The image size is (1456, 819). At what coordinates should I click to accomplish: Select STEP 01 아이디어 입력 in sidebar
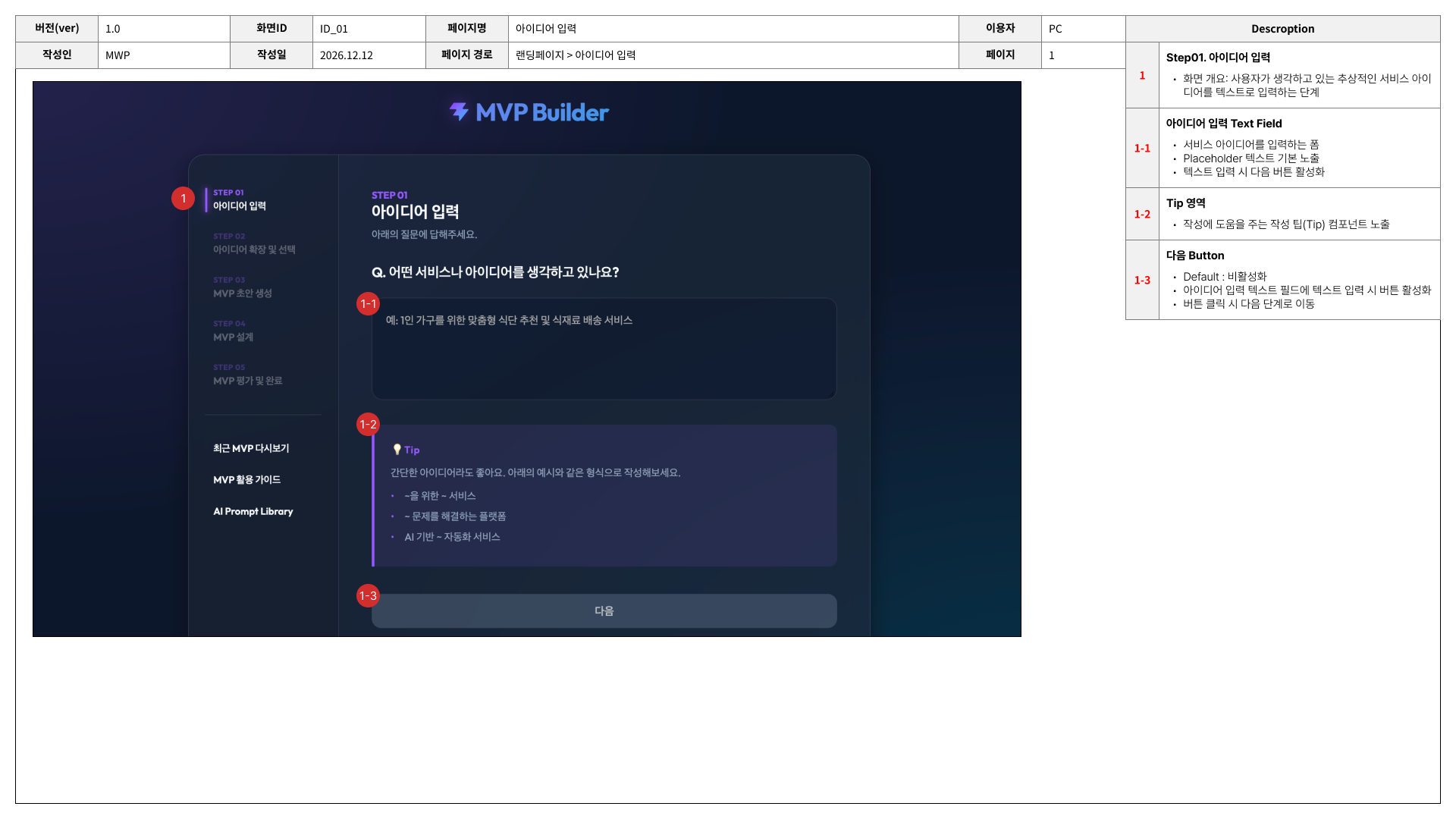tap(240, 199)
